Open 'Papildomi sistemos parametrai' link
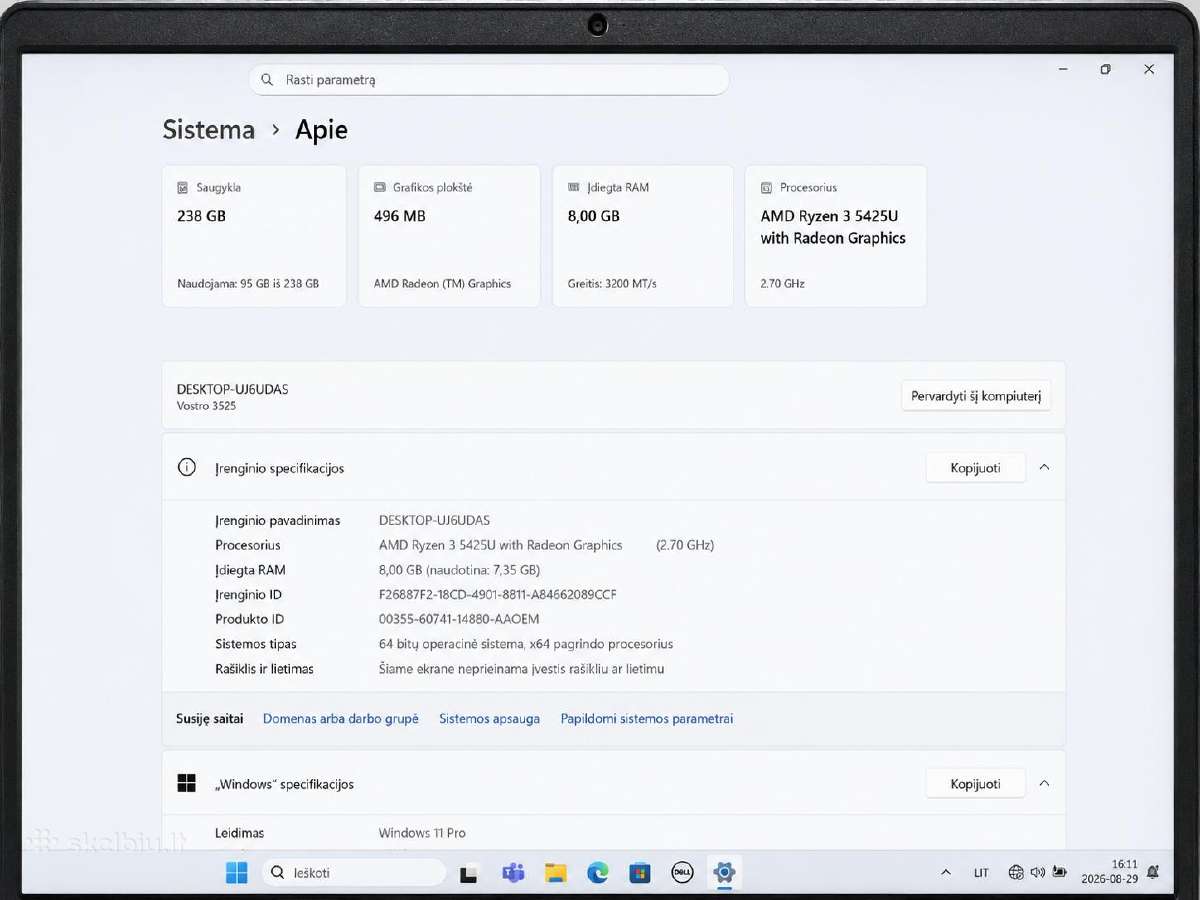 tap(647, 719)
